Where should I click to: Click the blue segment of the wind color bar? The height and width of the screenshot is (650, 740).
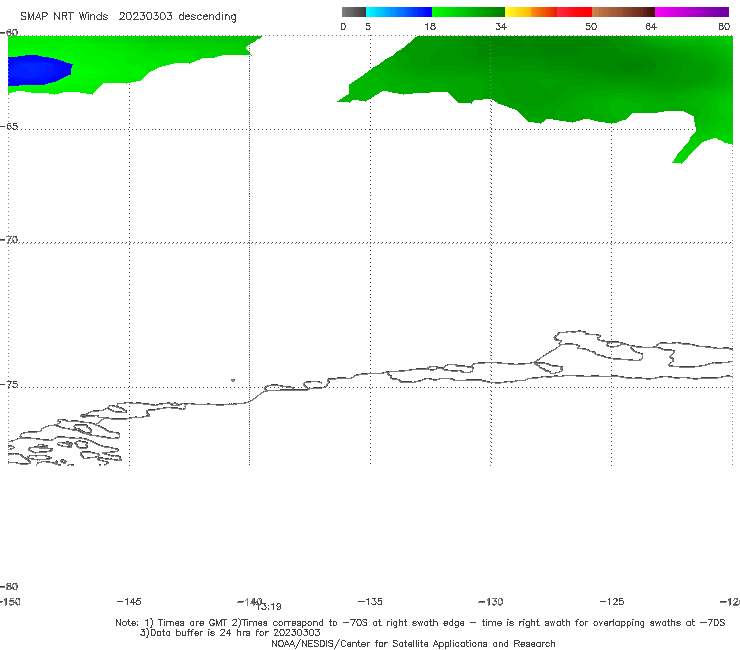[x=399, y=12]
